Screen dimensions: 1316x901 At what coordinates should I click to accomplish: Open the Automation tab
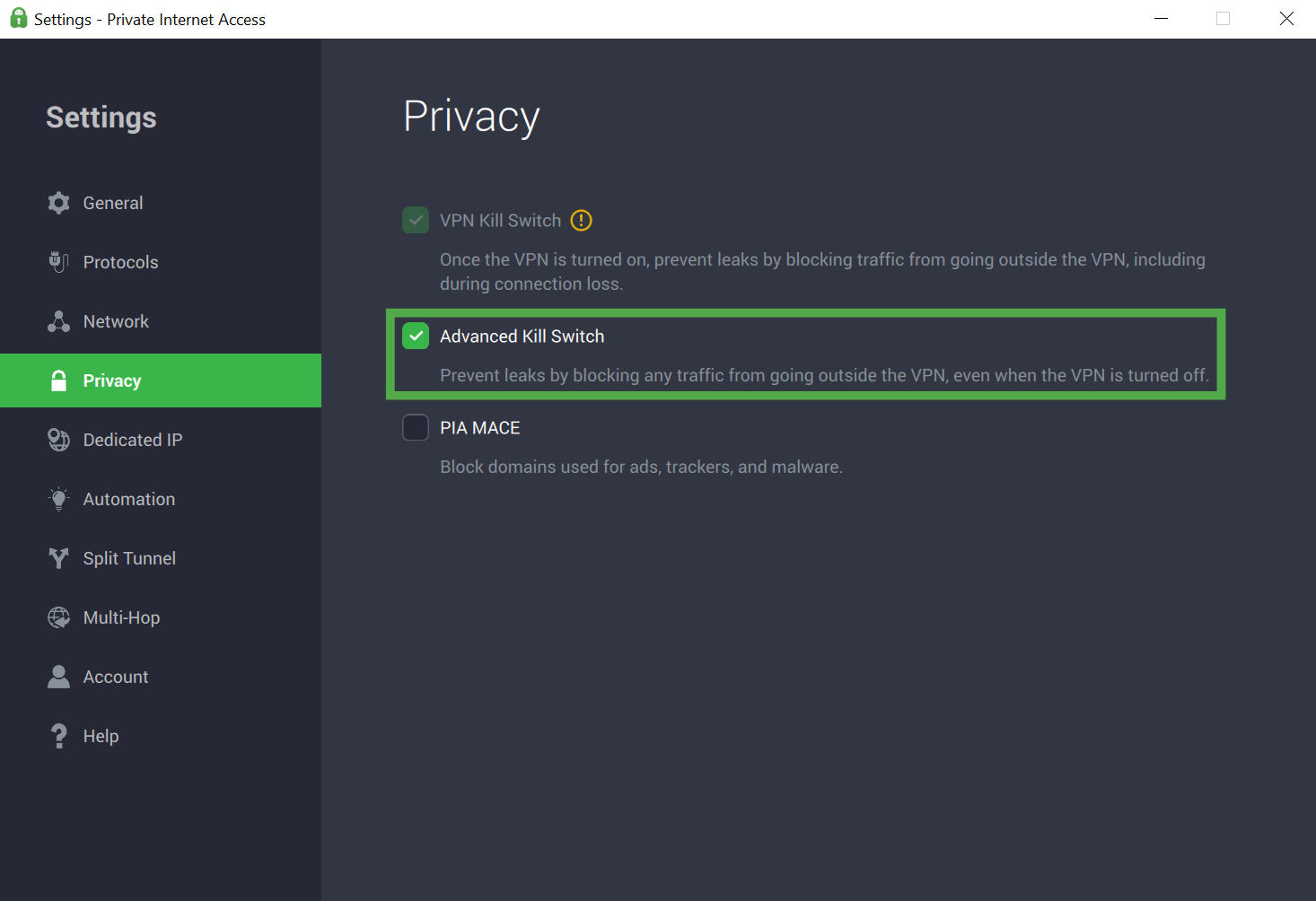click(x=161, y=499)
